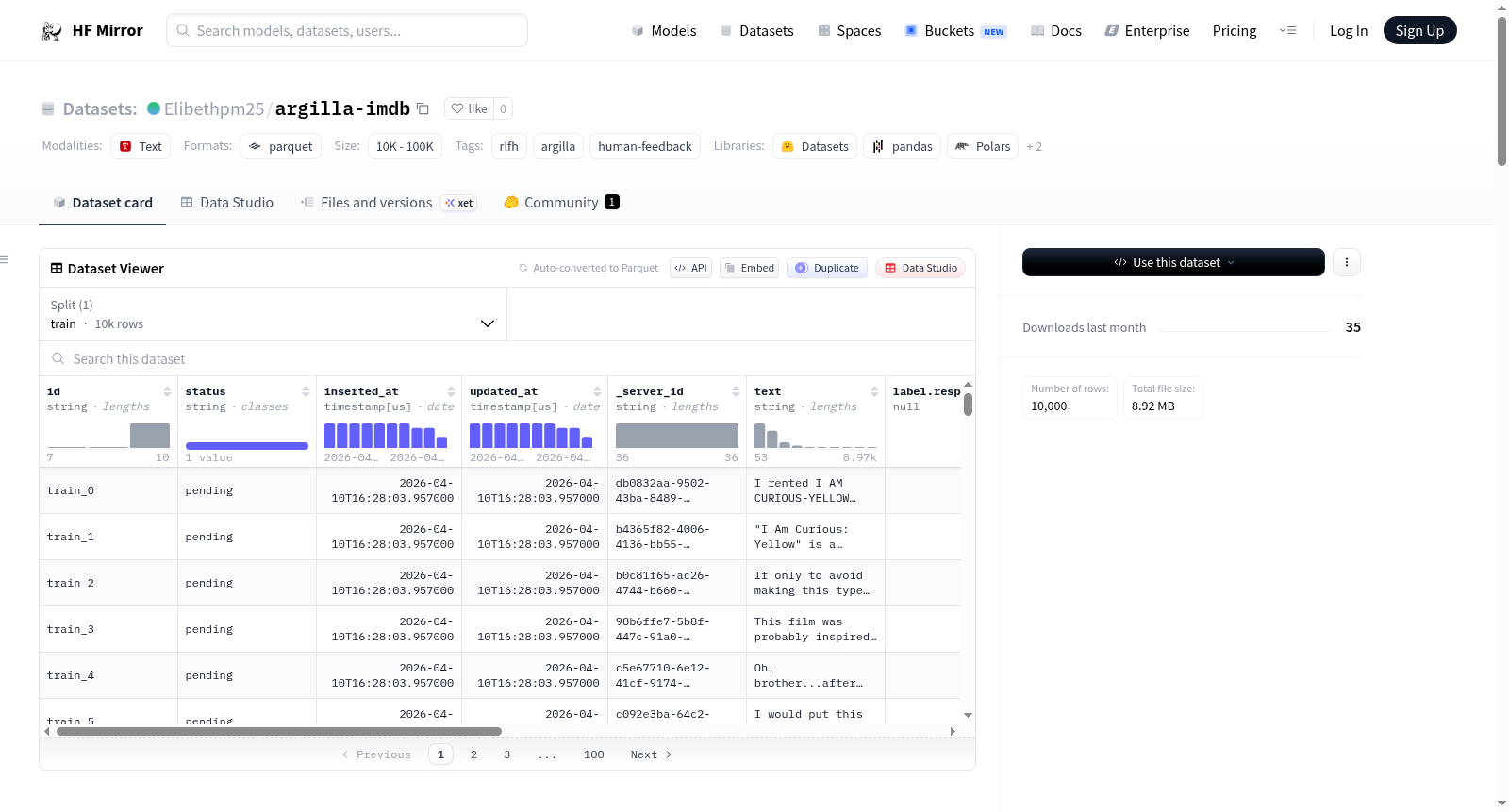This screenshot has height=812, width=1509.
Task: Click the Dataset Viewer table icon
Action: (x=57, y=269)
